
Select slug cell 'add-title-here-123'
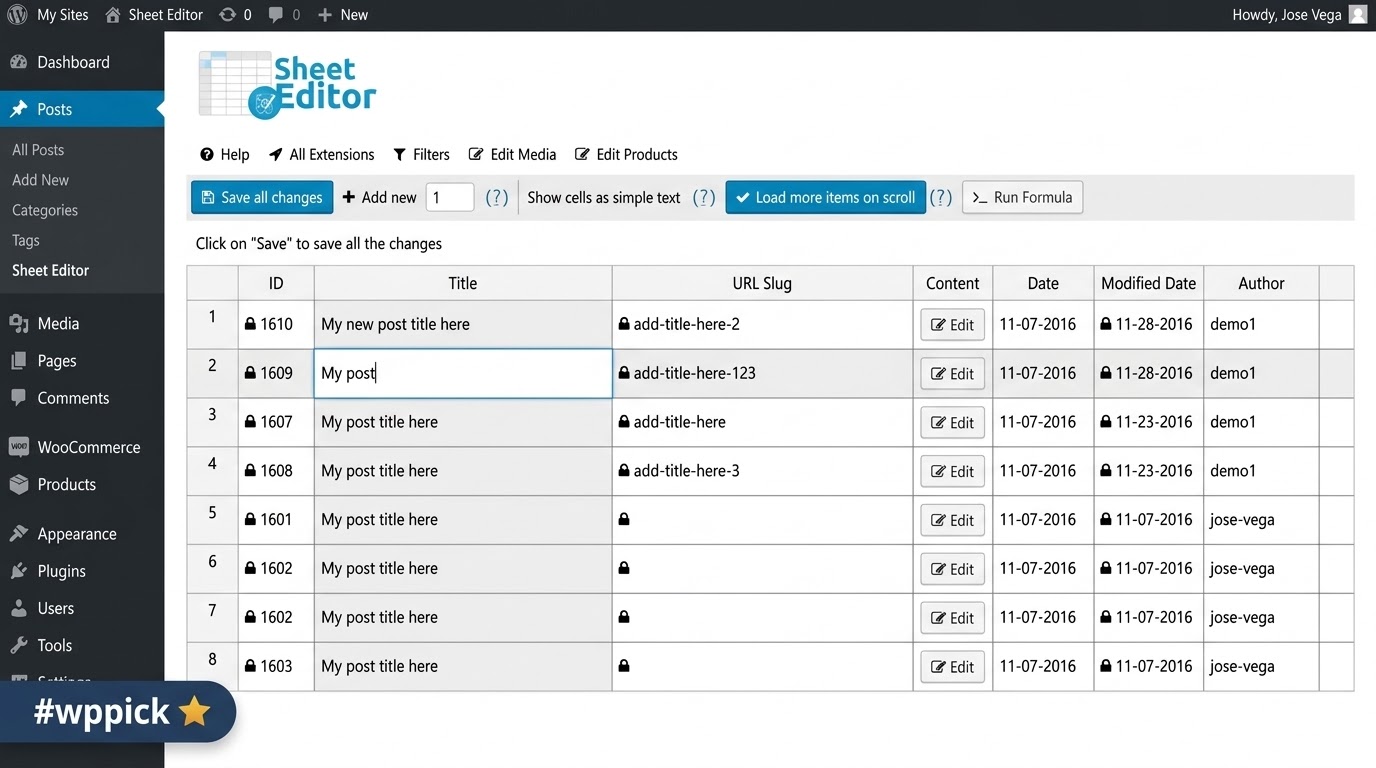[762, 373]
